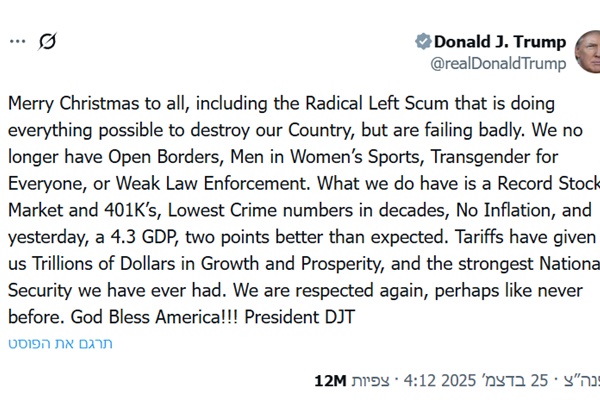600x400 pixels.
Task: Open the @realDonaldTrump handle link
Action: 498,64
